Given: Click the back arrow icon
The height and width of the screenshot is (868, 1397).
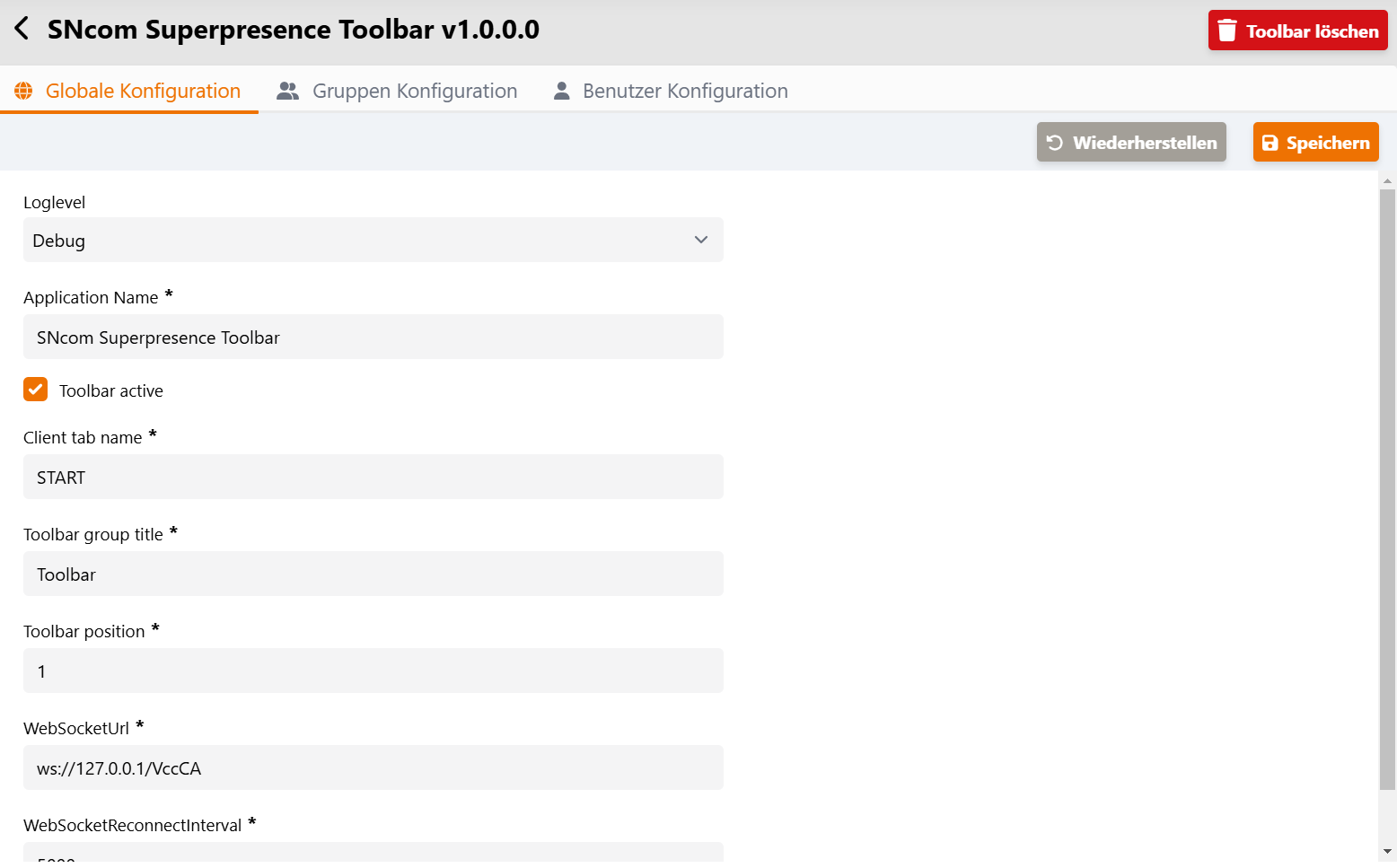Looking at the screenshot, I should [x=22, y=29].
